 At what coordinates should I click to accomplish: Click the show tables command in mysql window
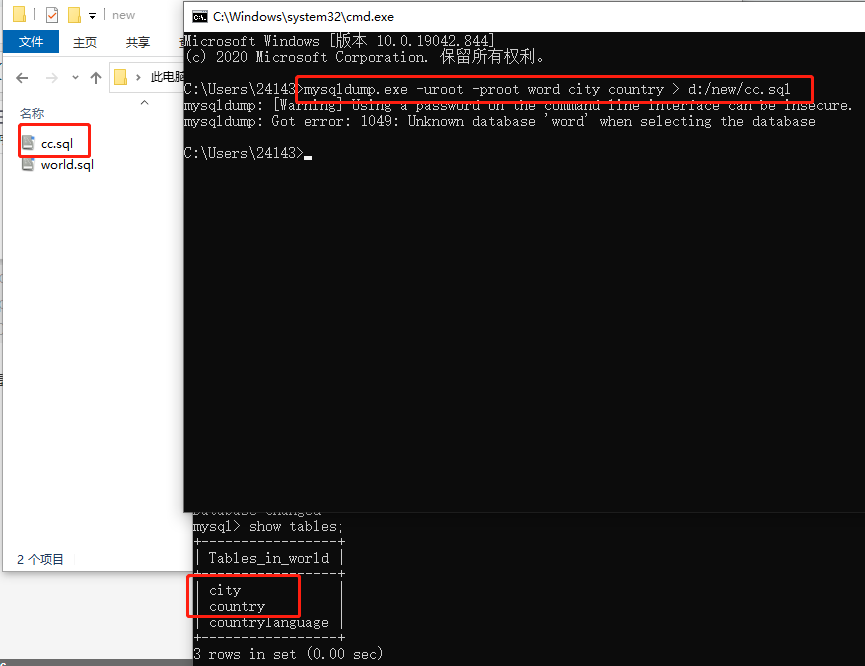pyautogui.click(x=268, y=526)
